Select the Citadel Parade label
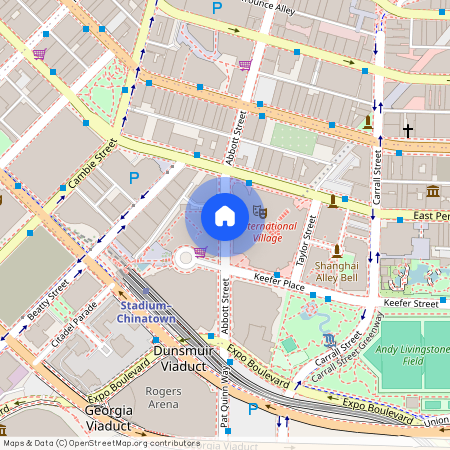The width and height of the screenshot is (450, 450). [74, 324]
